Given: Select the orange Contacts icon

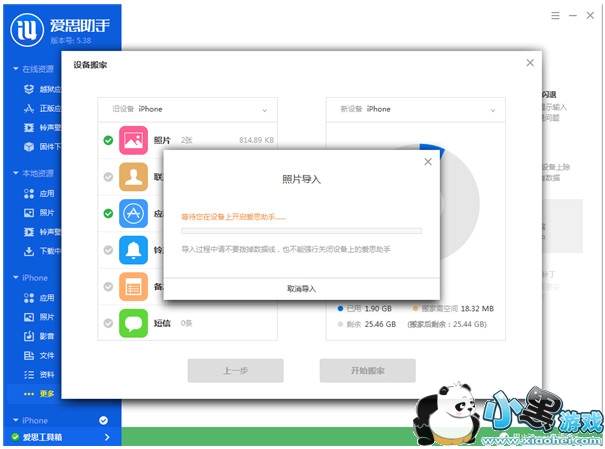Looking at the screenshot, I should (133, 177).
